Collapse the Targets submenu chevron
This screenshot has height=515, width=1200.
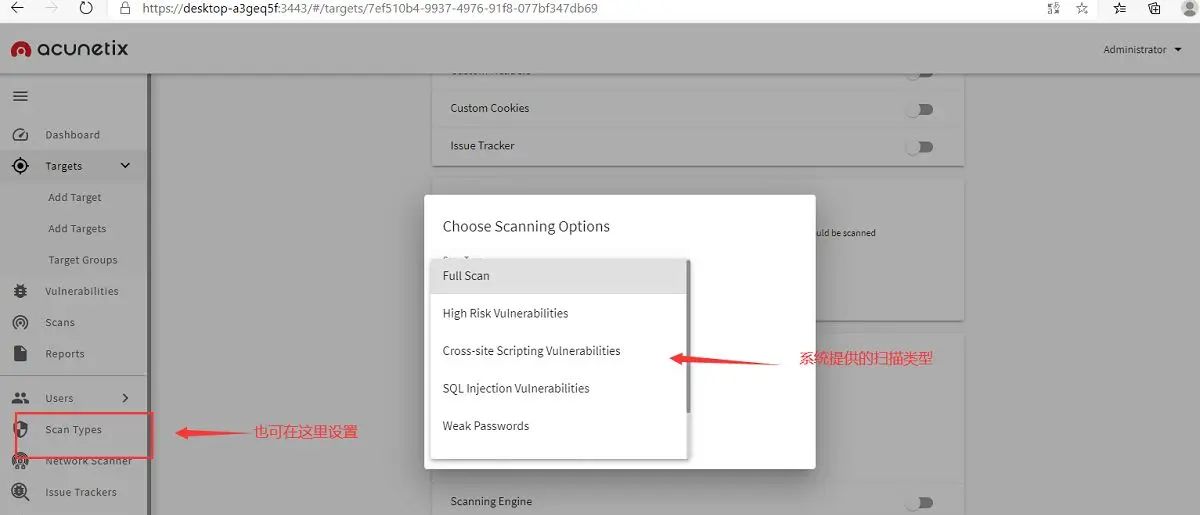coord(125,166)
